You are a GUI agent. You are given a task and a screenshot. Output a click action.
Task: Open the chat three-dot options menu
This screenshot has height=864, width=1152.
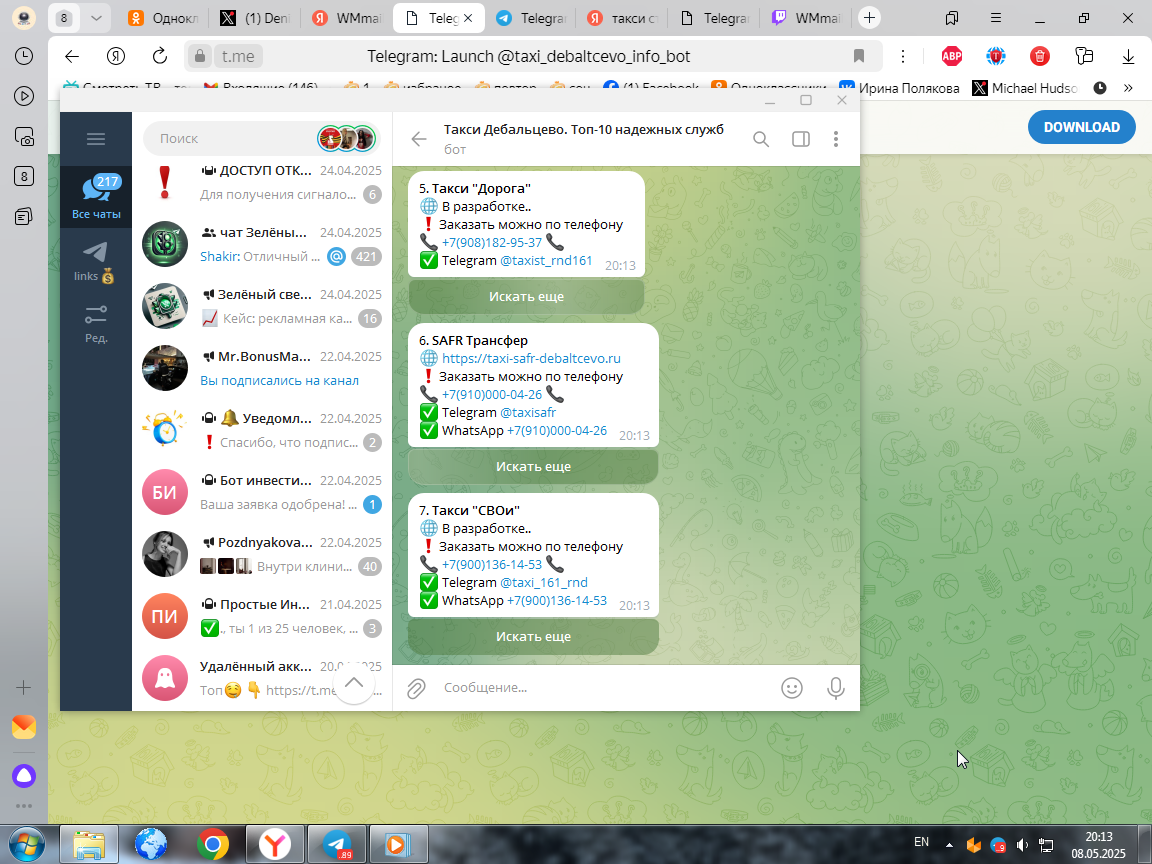835,139
